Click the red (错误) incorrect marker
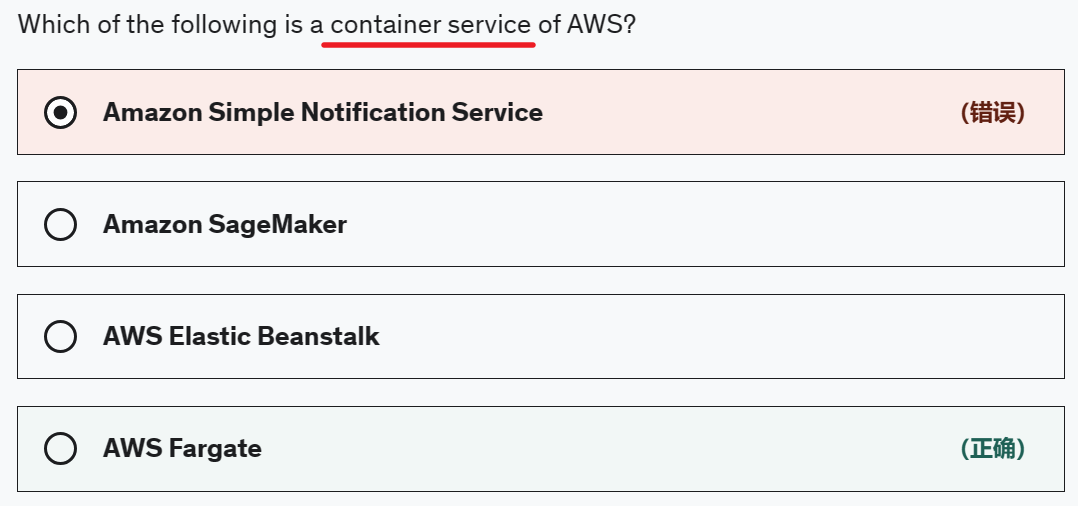 coord(992,112)
